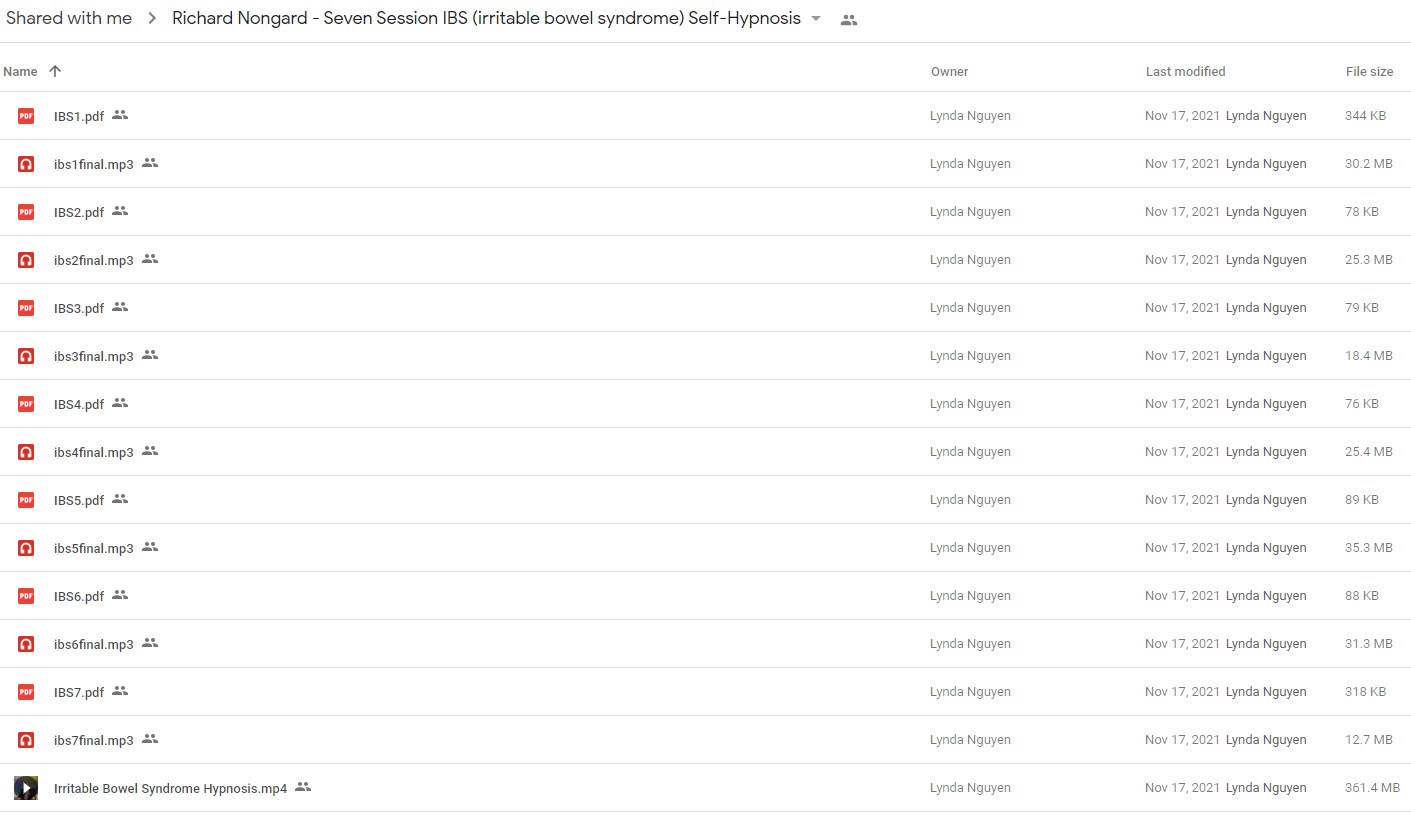Click video thumbnail of Irritable Bowel Syndrome Hypnosis.mp4

(x=26, y=788)
